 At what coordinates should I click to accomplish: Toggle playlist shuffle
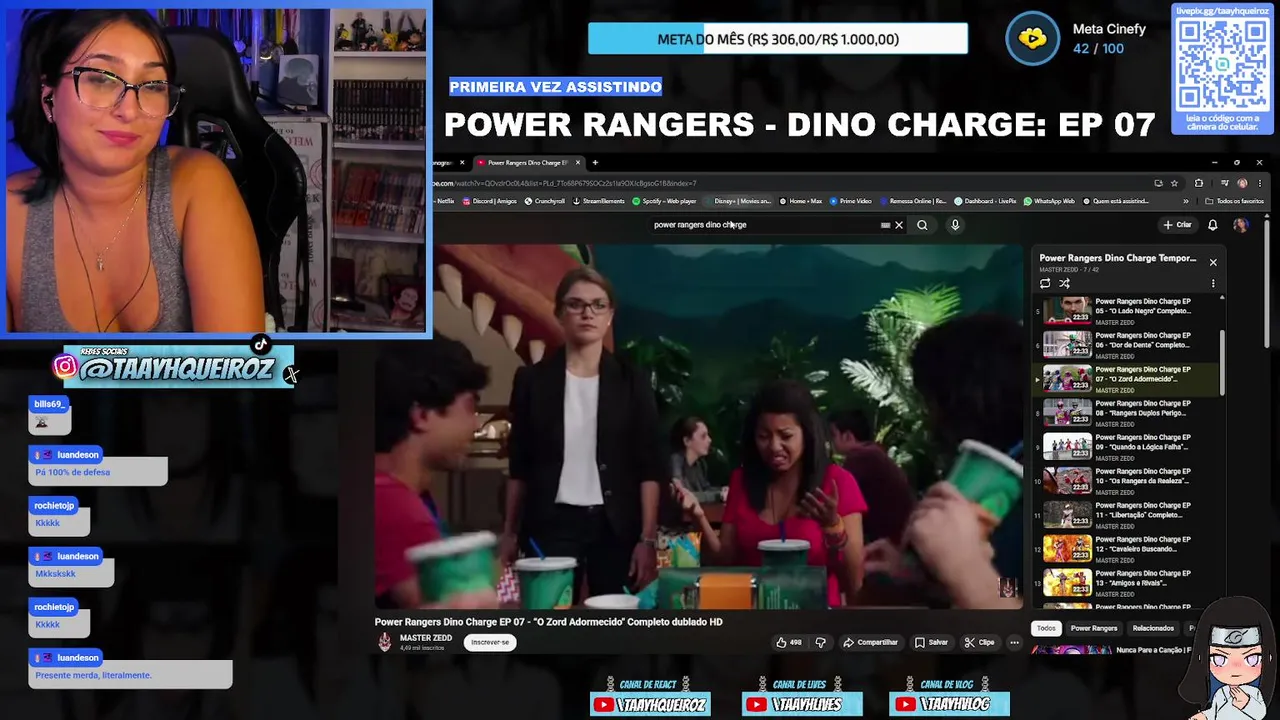tap(1064, 283)
